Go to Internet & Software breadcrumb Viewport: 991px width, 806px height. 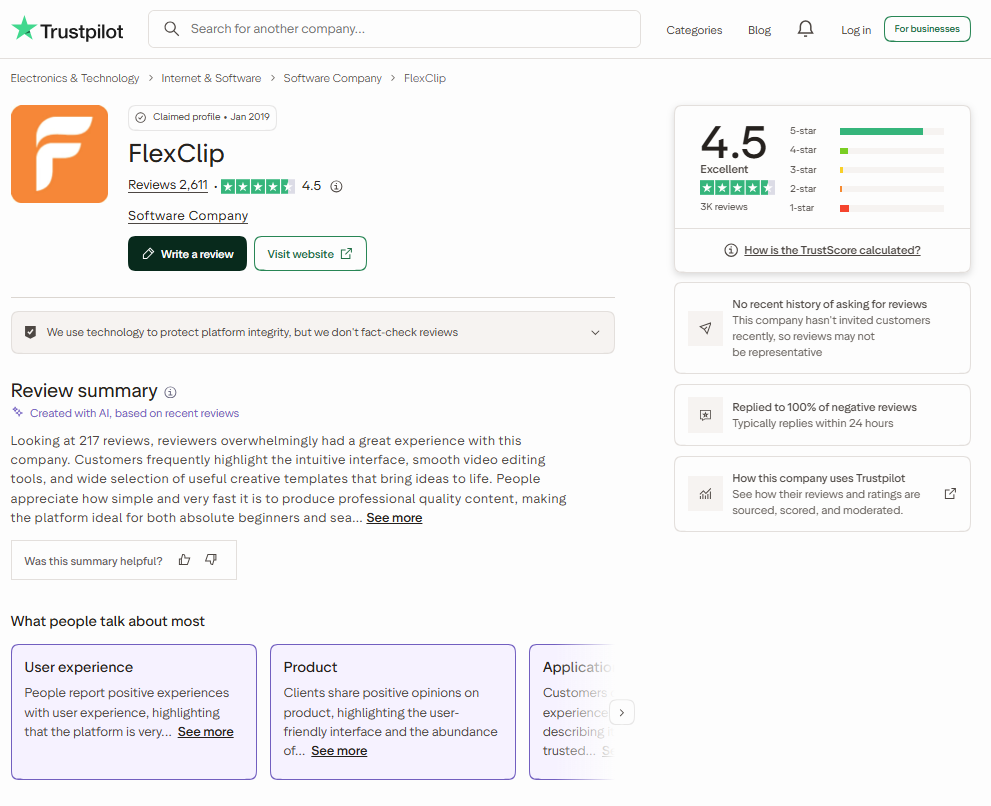[x=211, y=78]
